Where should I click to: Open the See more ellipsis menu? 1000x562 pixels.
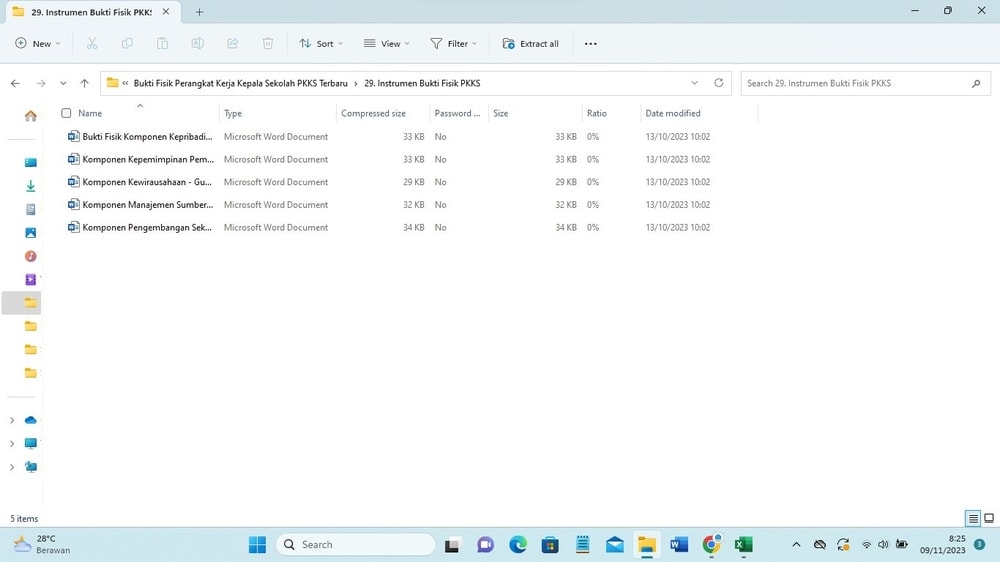pyautogui.click(x=590, y=44)
